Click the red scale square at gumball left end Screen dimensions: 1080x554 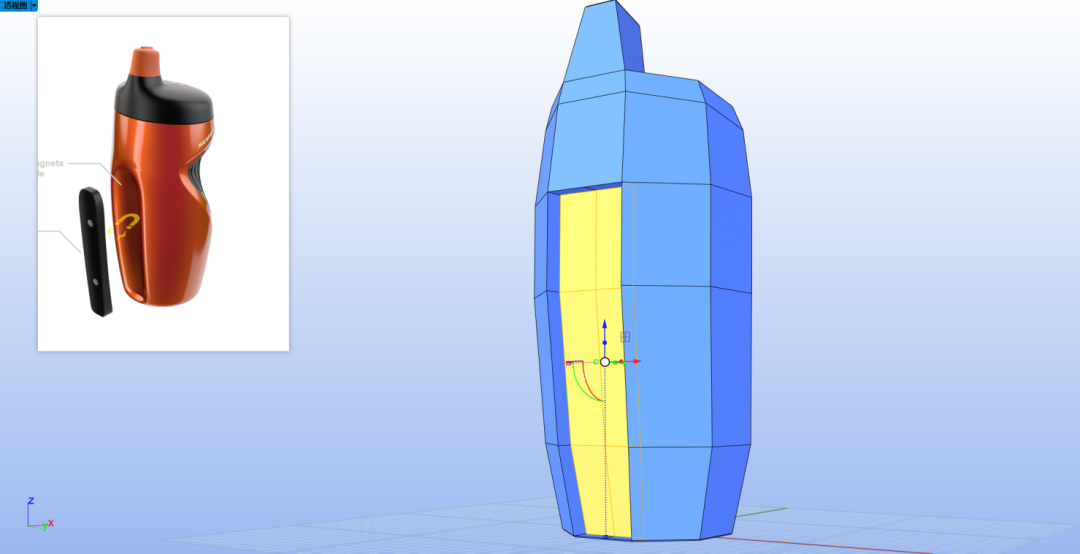click(x=568, y=362)
